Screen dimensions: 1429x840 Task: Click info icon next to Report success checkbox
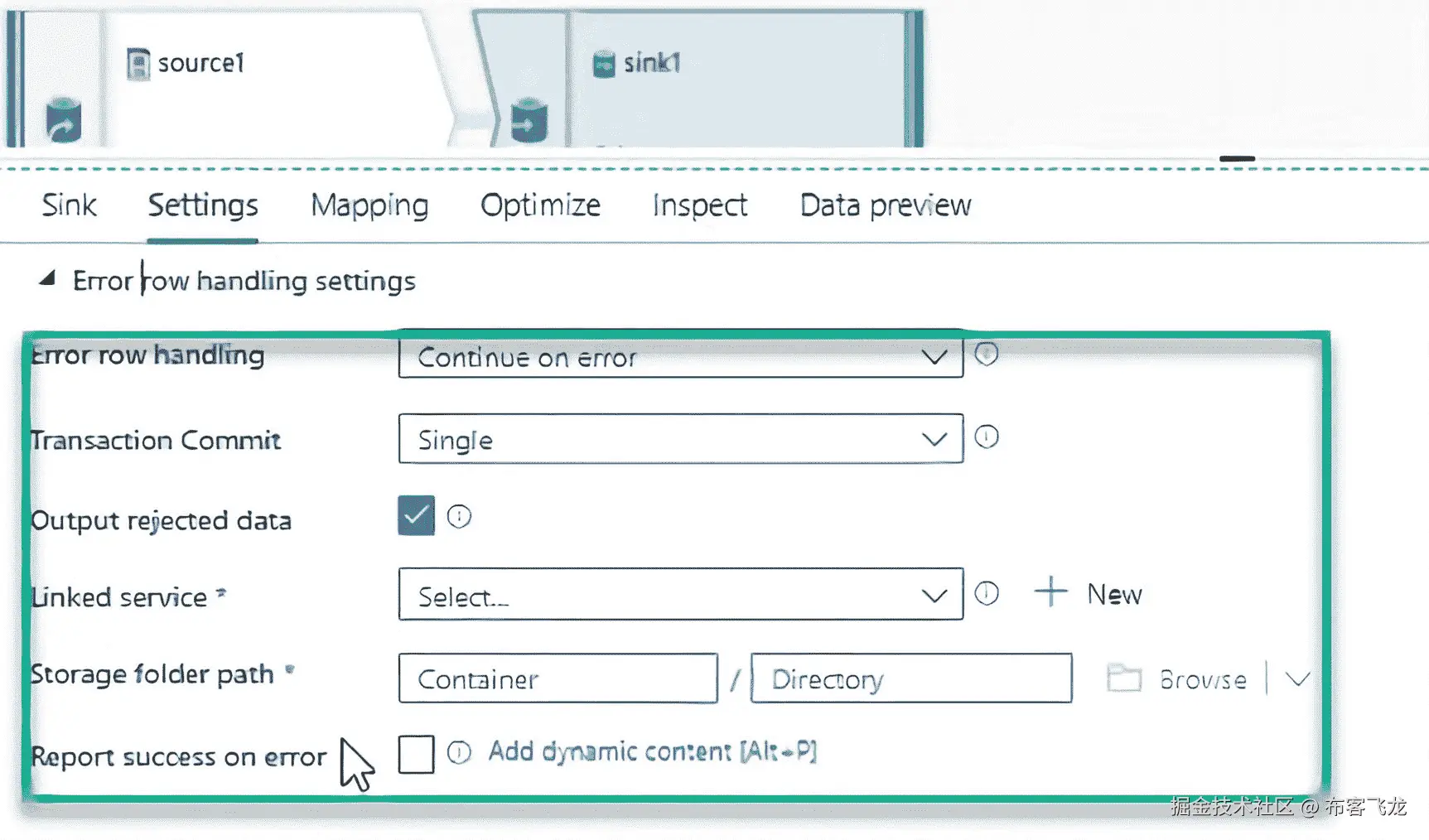459,752
